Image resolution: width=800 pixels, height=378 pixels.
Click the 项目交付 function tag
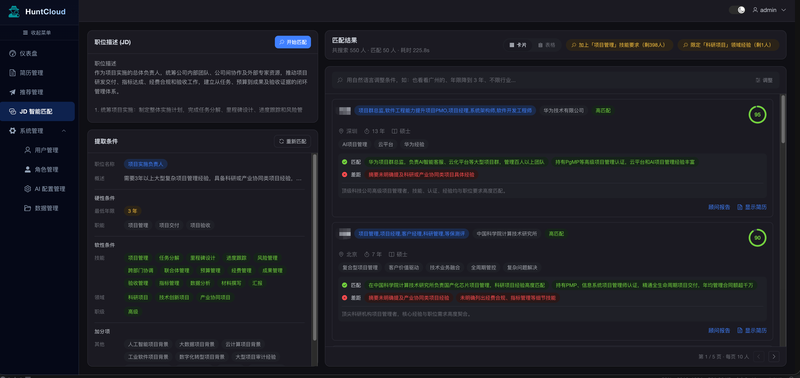168,225
